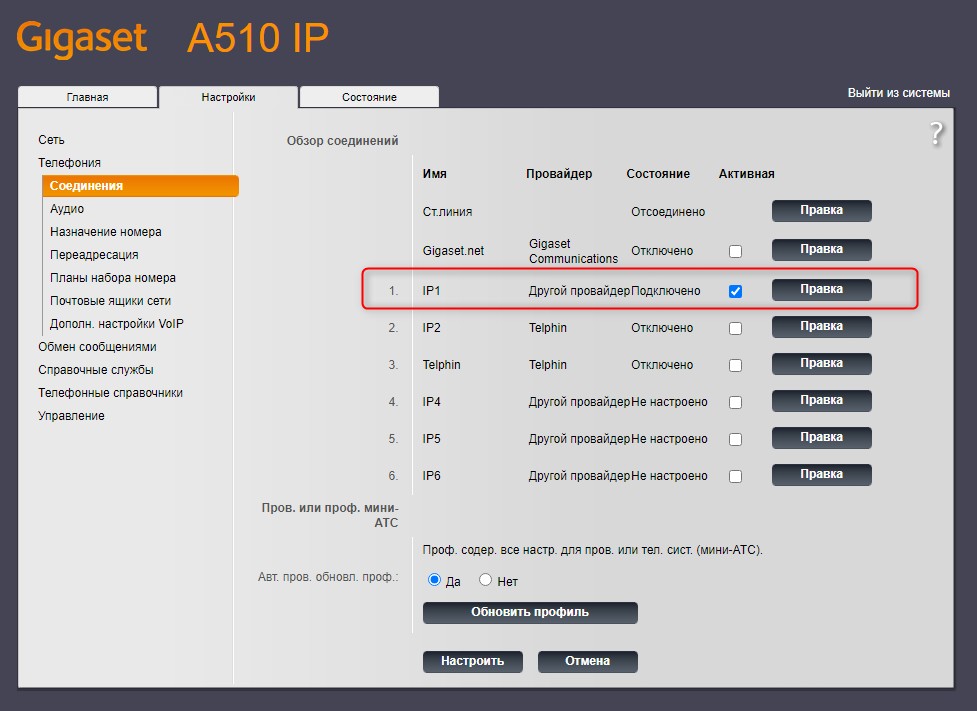The width and height of the screenshot is (977, 711).
Task: Tick the active checkbox for IP5
Action: [x=735, y=439]
